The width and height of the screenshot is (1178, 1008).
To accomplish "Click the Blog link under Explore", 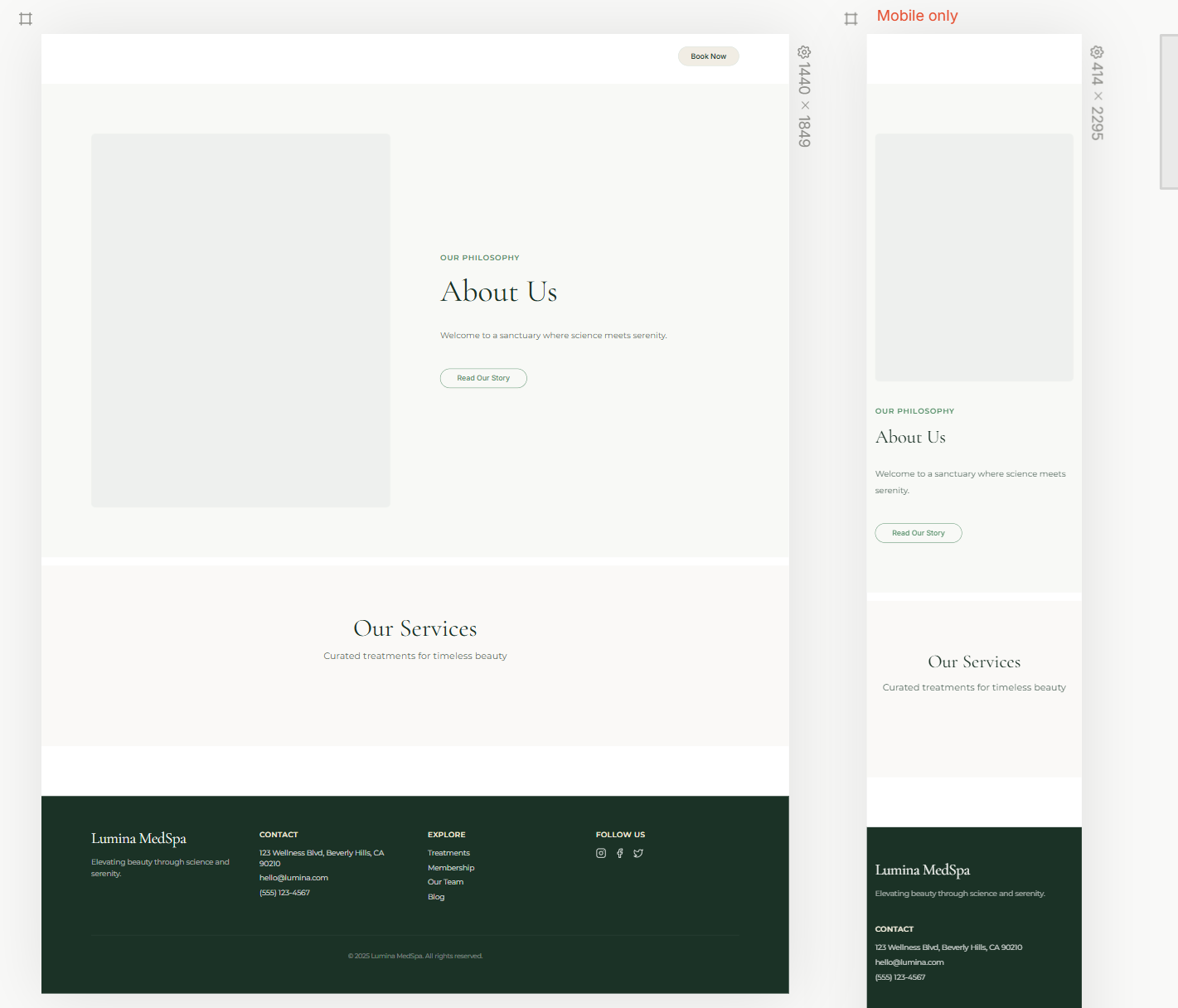I will point(436,897).
